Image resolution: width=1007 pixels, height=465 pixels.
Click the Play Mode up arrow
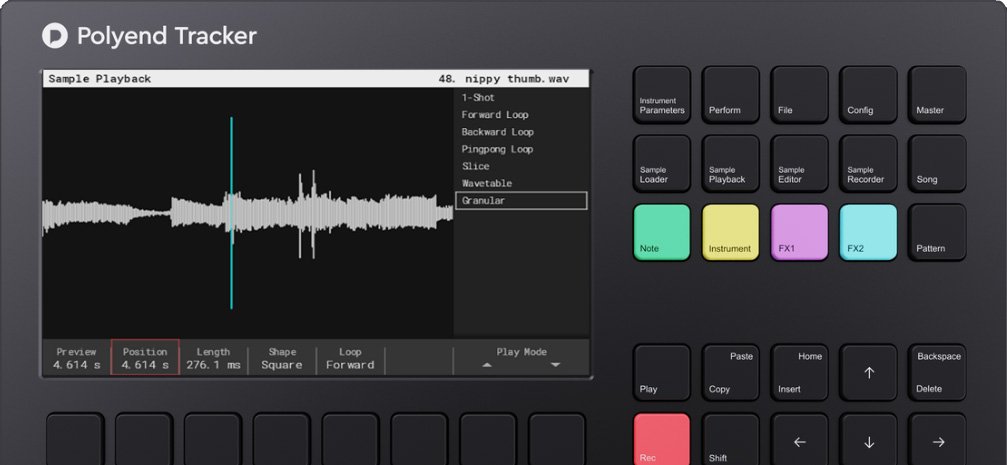487,365
